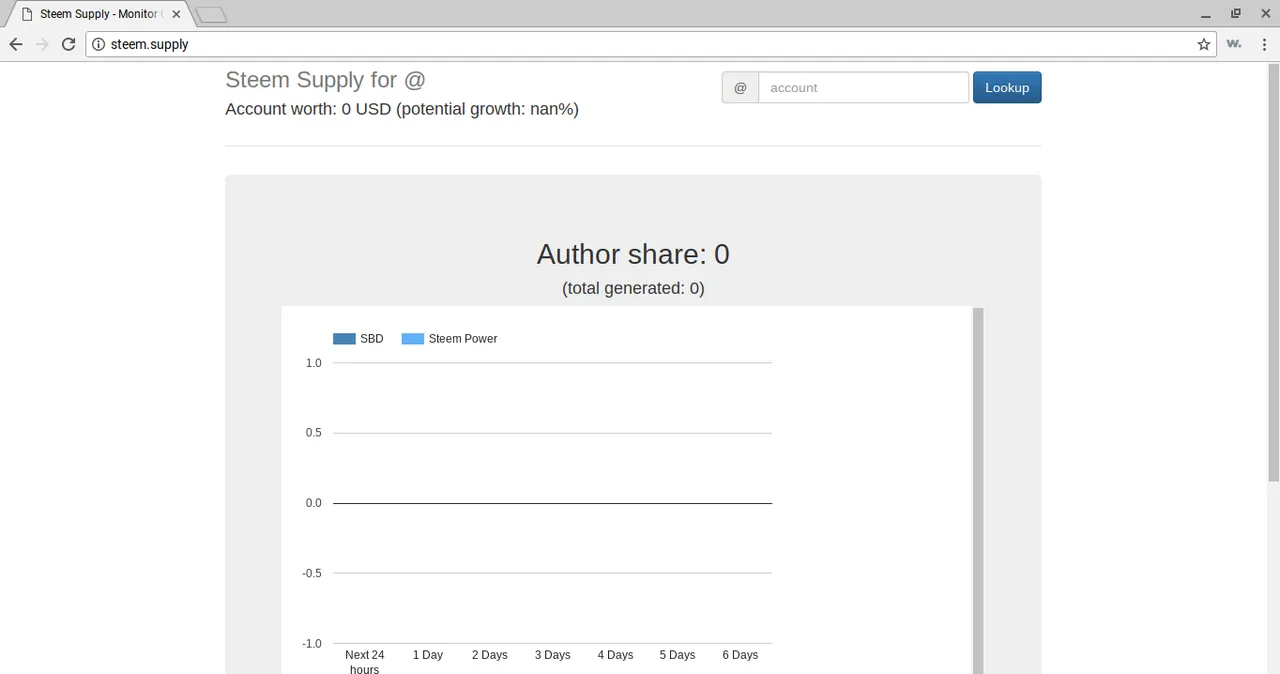Click the '1 Day' axis label
This screenshot has height=674, width=1280.
pos(428,655)
